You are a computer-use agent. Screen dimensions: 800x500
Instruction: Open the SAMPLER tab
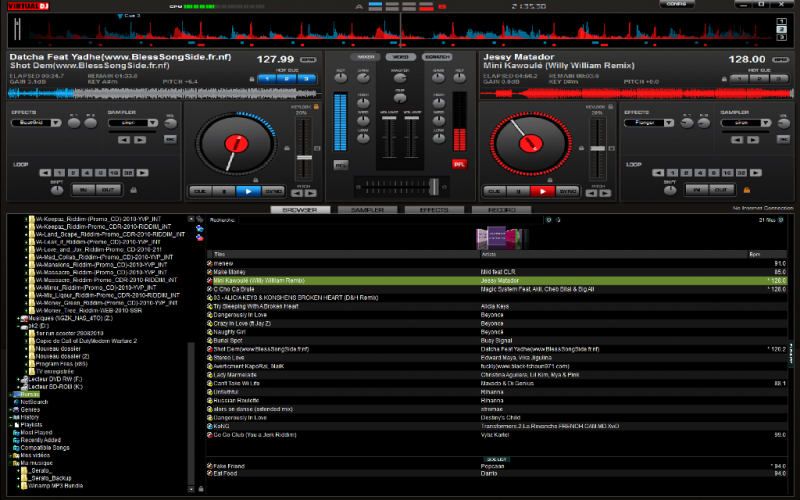367,210
